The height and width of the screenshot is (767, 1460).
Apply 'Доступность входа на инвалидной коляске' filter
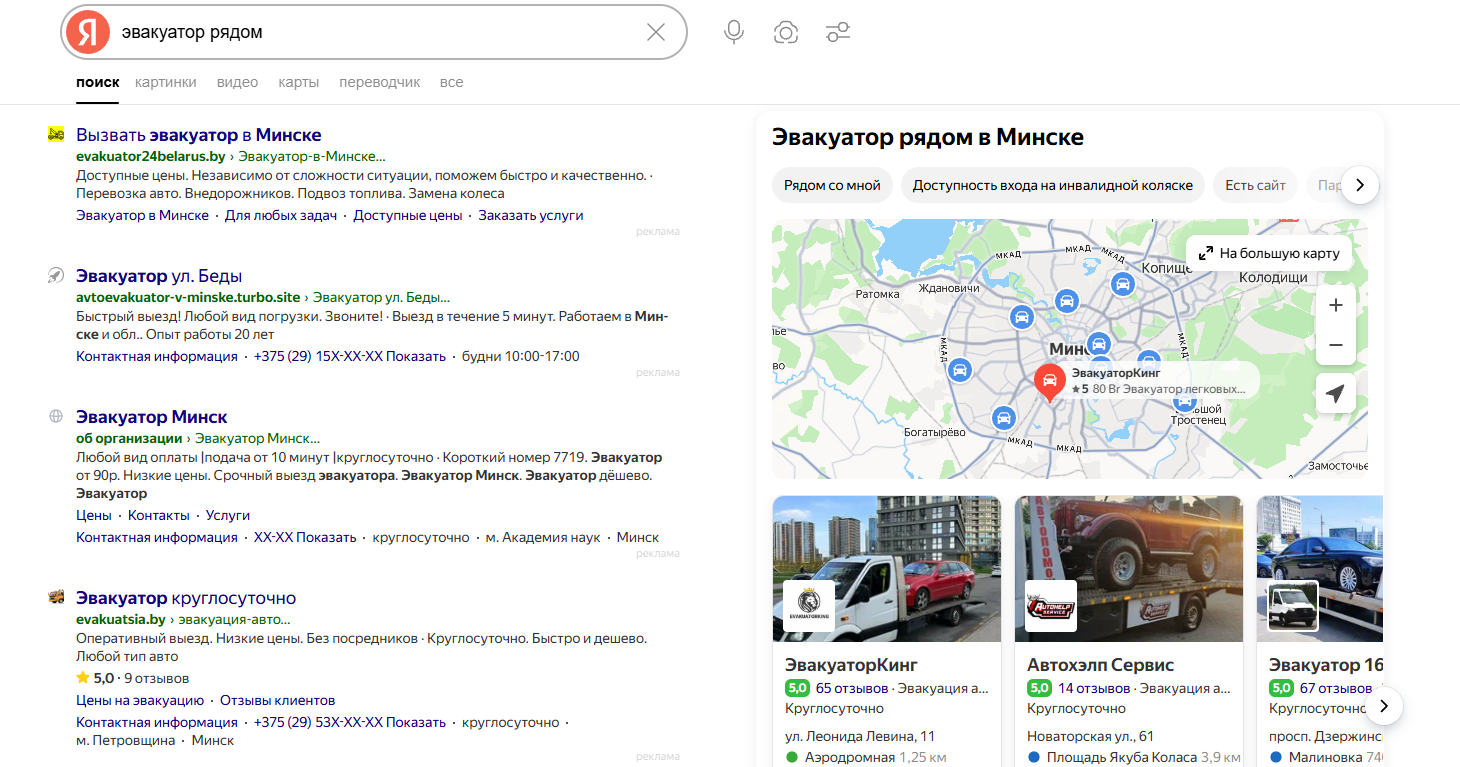click(1053, 185)
